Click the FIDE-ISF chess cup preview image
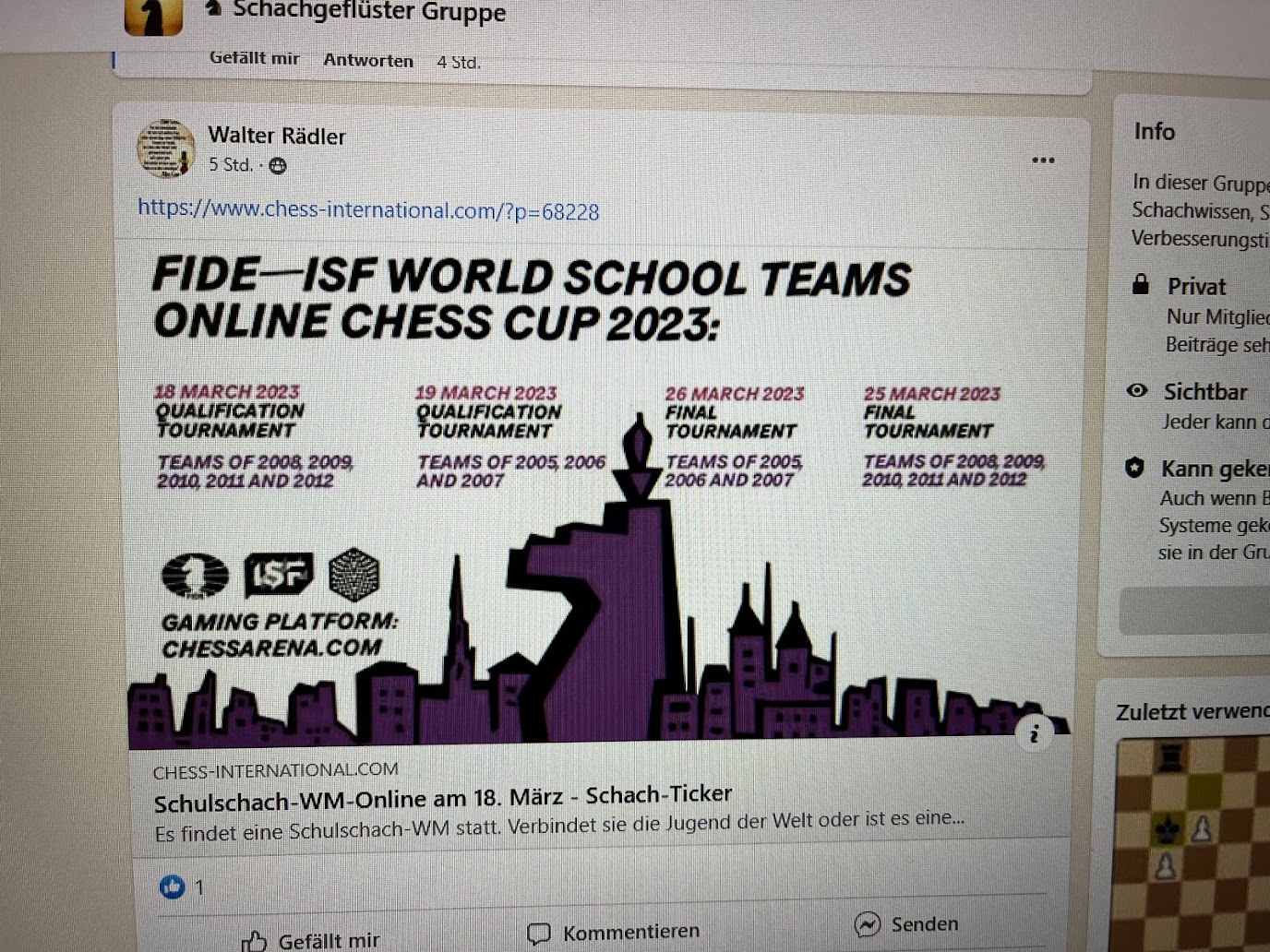Screen dimensions: 1270x952 tap(600, 494)
